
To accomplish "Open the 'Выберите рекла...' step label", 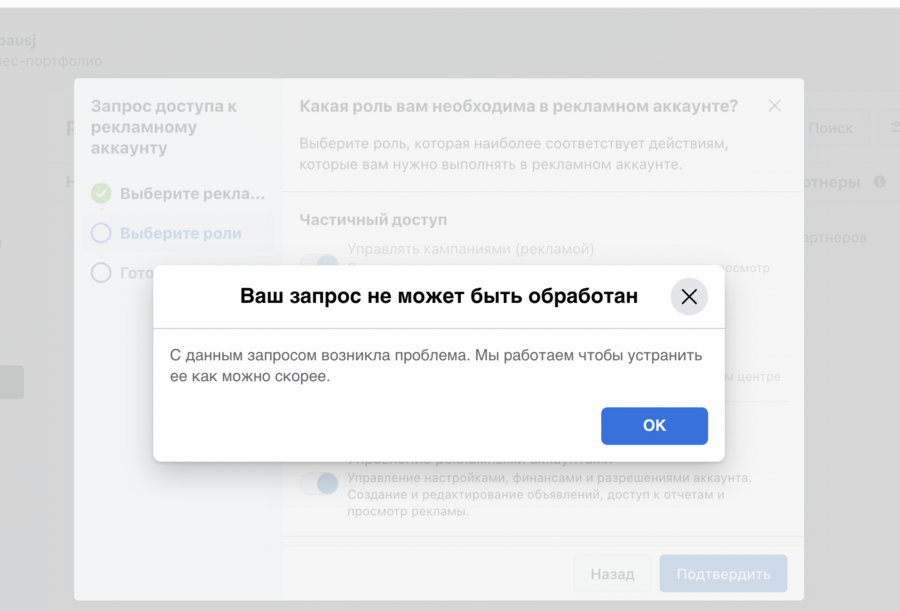I will click(x=193, y=193).
